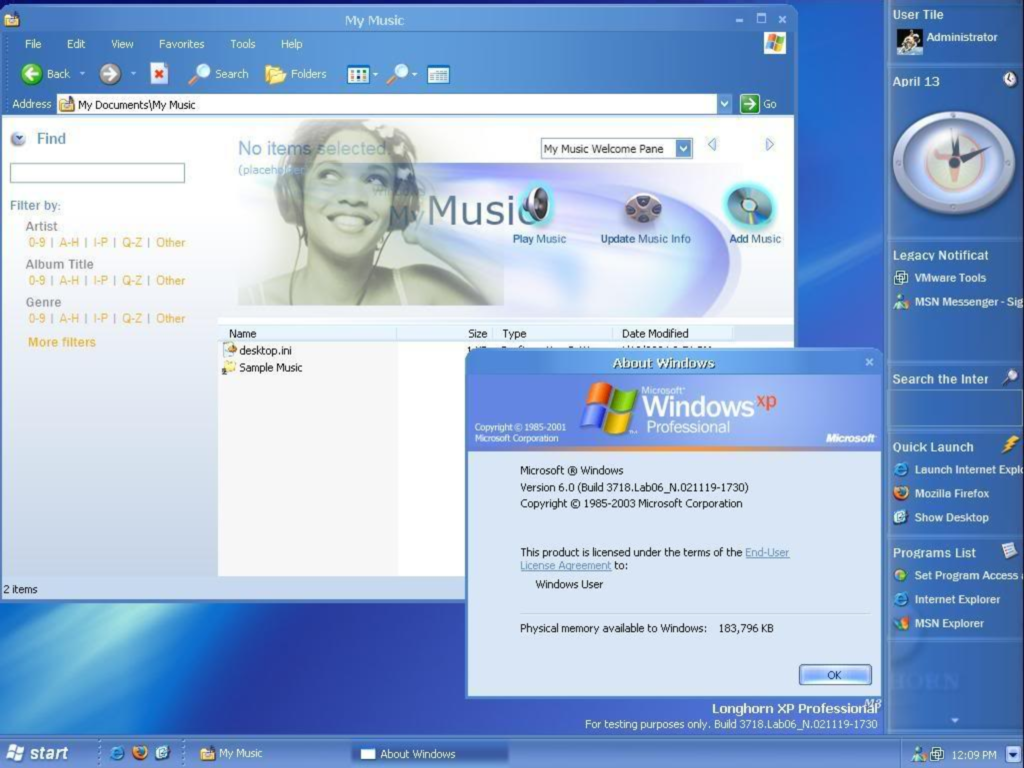The image size is (1024, 768).
Task: Filter Genre by Other
Action: coord(170,318)
